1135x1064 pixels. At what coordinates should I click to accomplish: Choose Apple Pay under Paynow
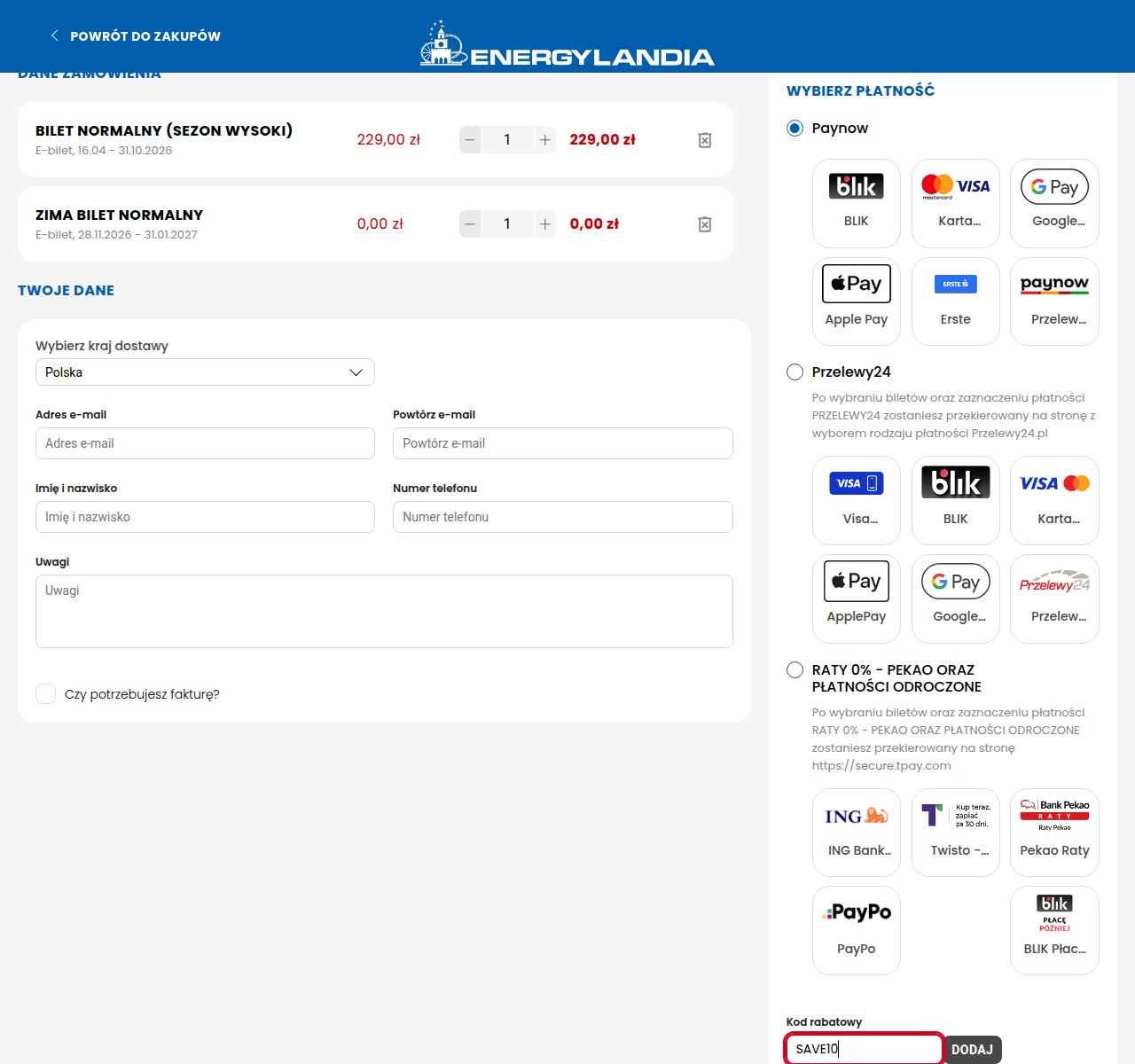point(857,301)
